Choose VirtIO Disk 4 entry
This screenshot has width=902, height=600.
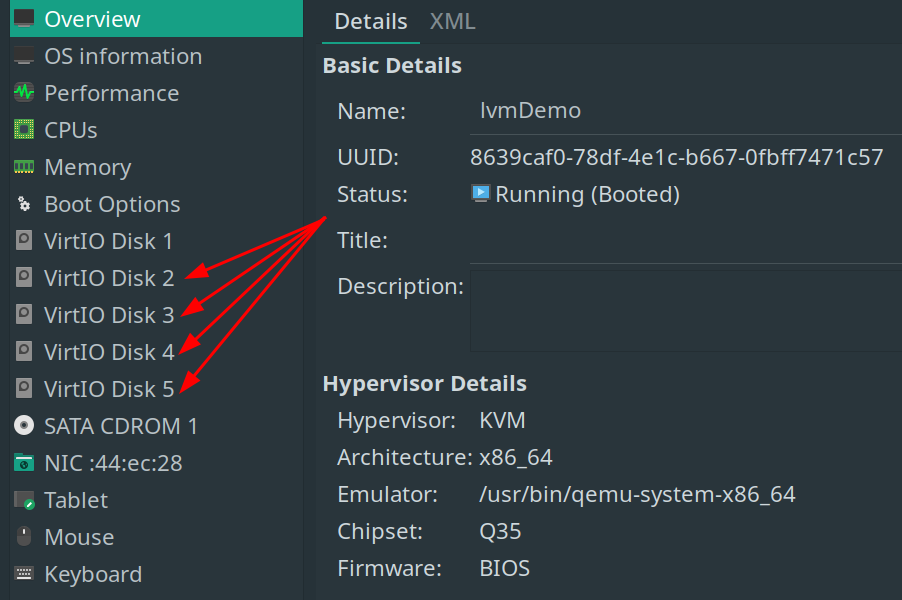(x=108, y=352)
